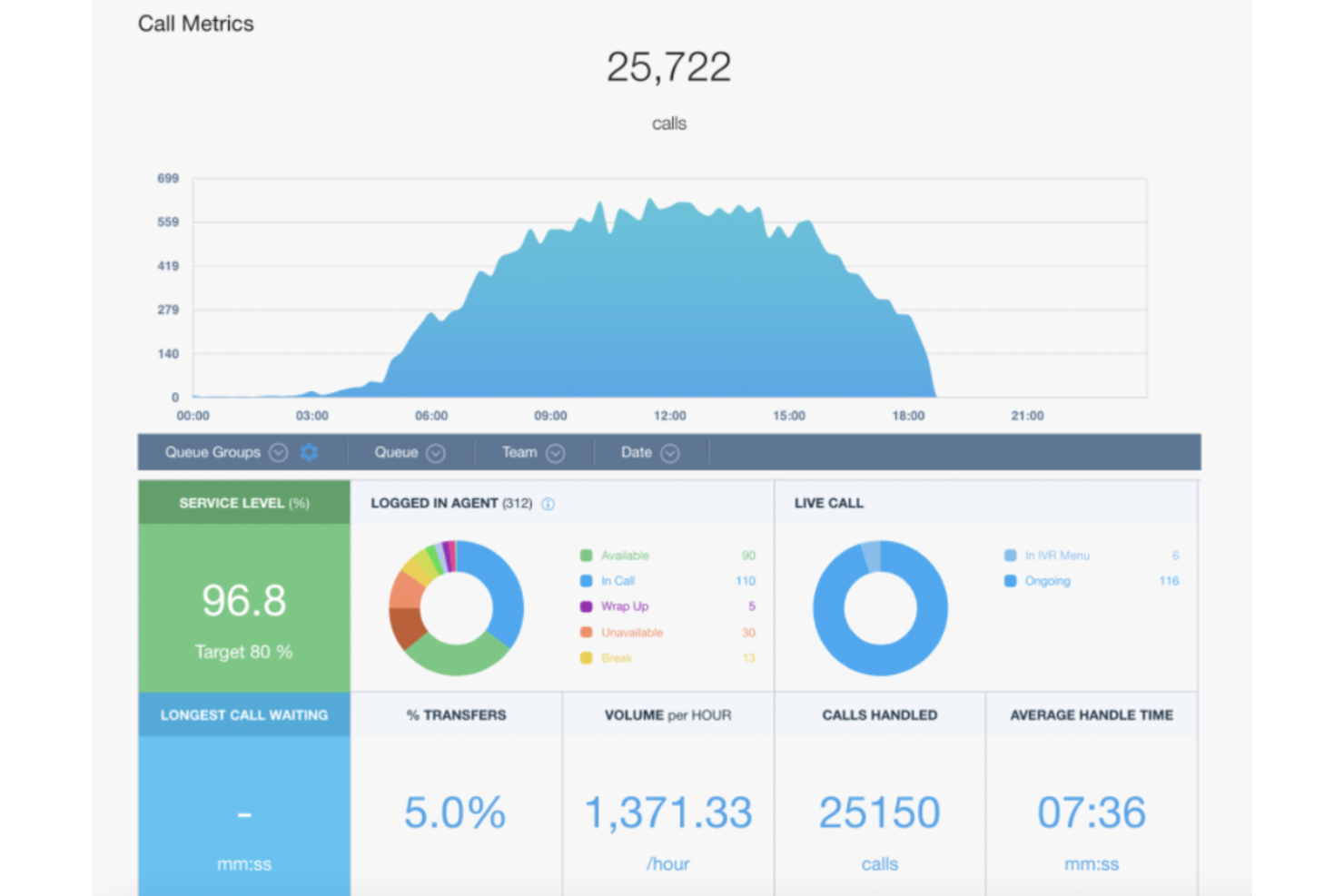The height and width of the screenshot is (896, 1344).
Task: Click the Wrap Up legend dot
Action: pyautogui.click(x=587, y=606)
